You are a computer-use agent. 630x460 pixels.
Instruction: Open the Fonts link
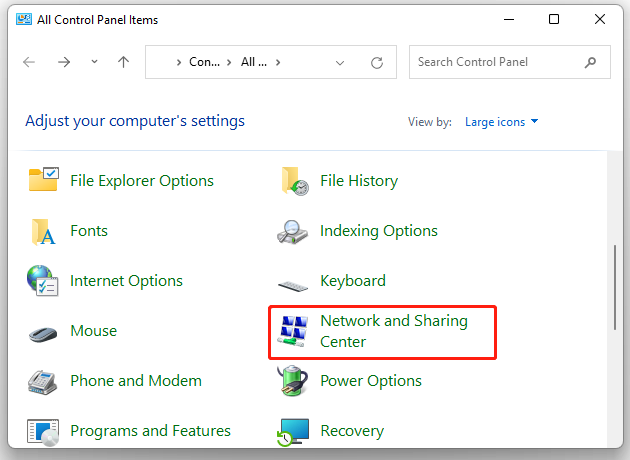click(x=89, y=231)
